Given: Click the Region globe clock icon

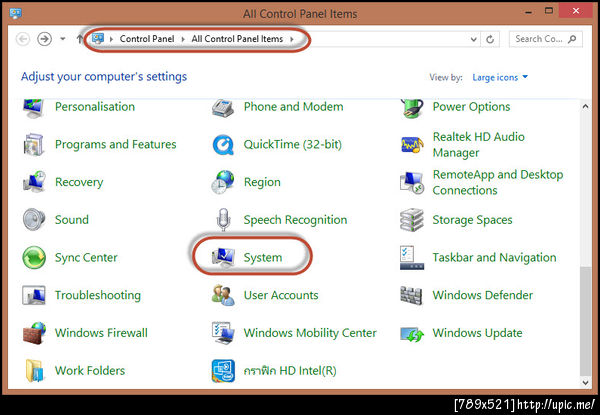Looking at the screenshot, I should coord(223,182).
